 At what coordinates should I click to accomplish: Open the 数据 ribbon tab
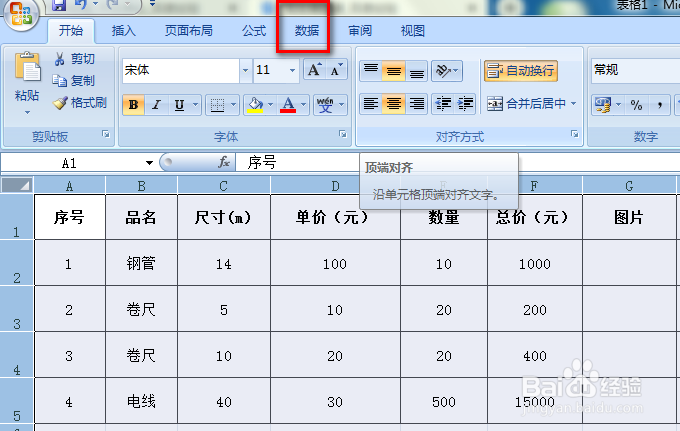coord(307,30)
